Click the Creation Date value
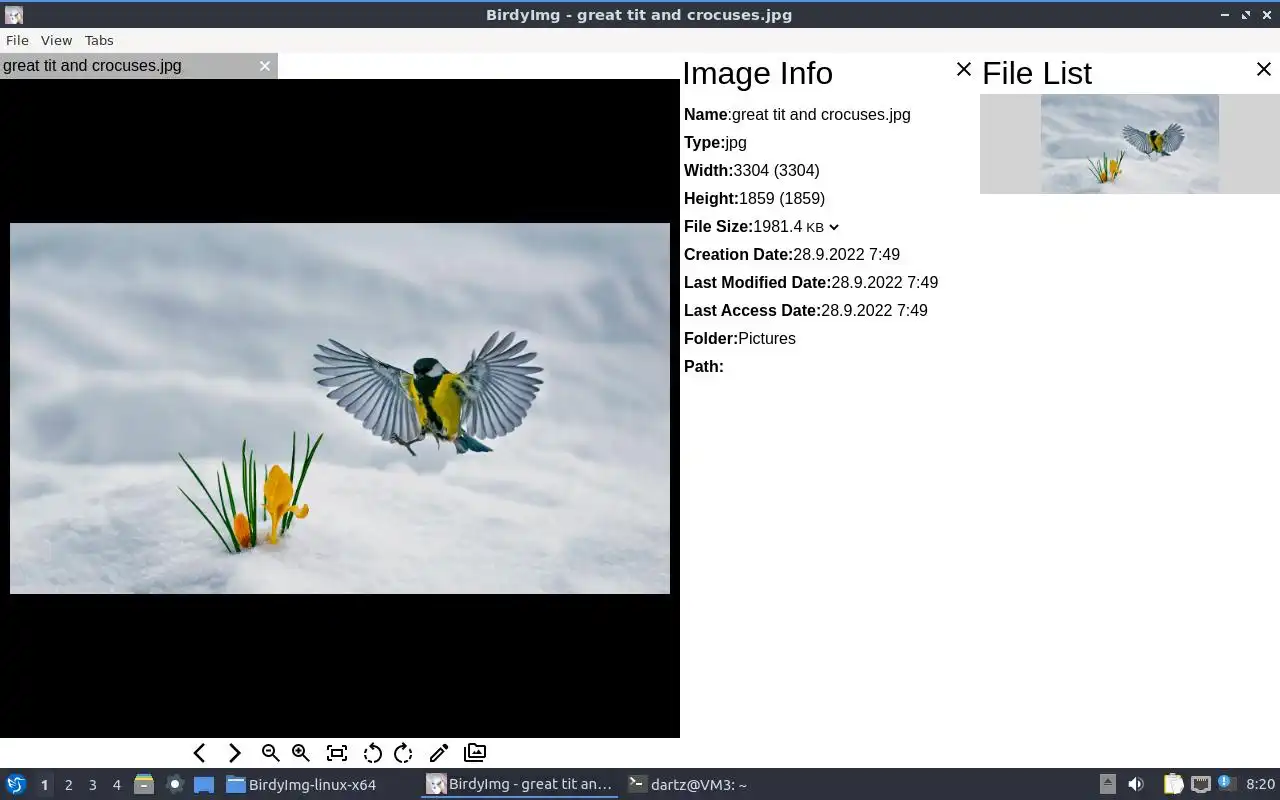 click(x=847, y=255)
